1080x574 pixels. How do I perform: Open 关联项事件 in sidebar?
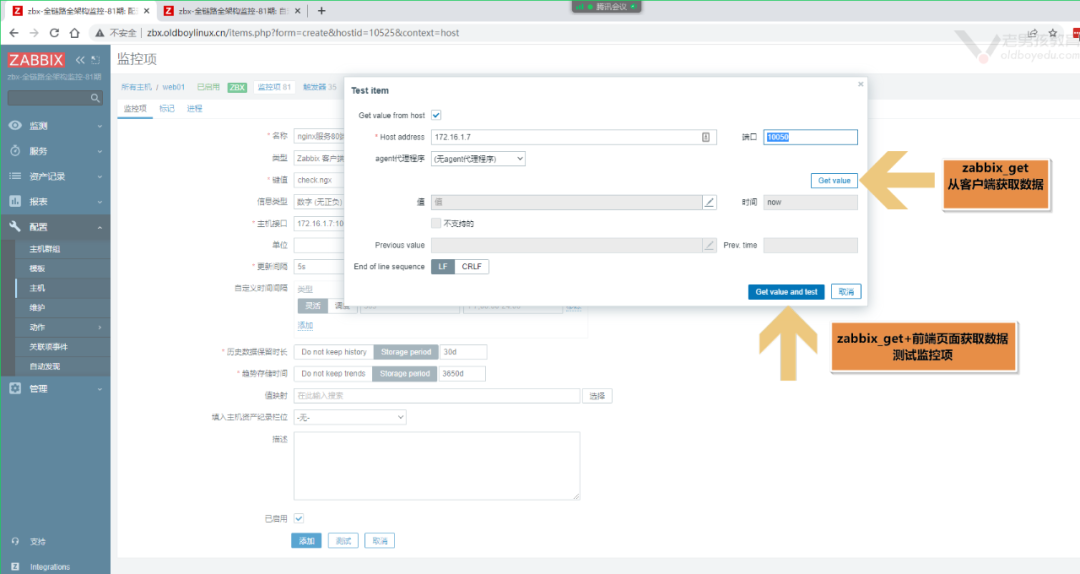48,347
